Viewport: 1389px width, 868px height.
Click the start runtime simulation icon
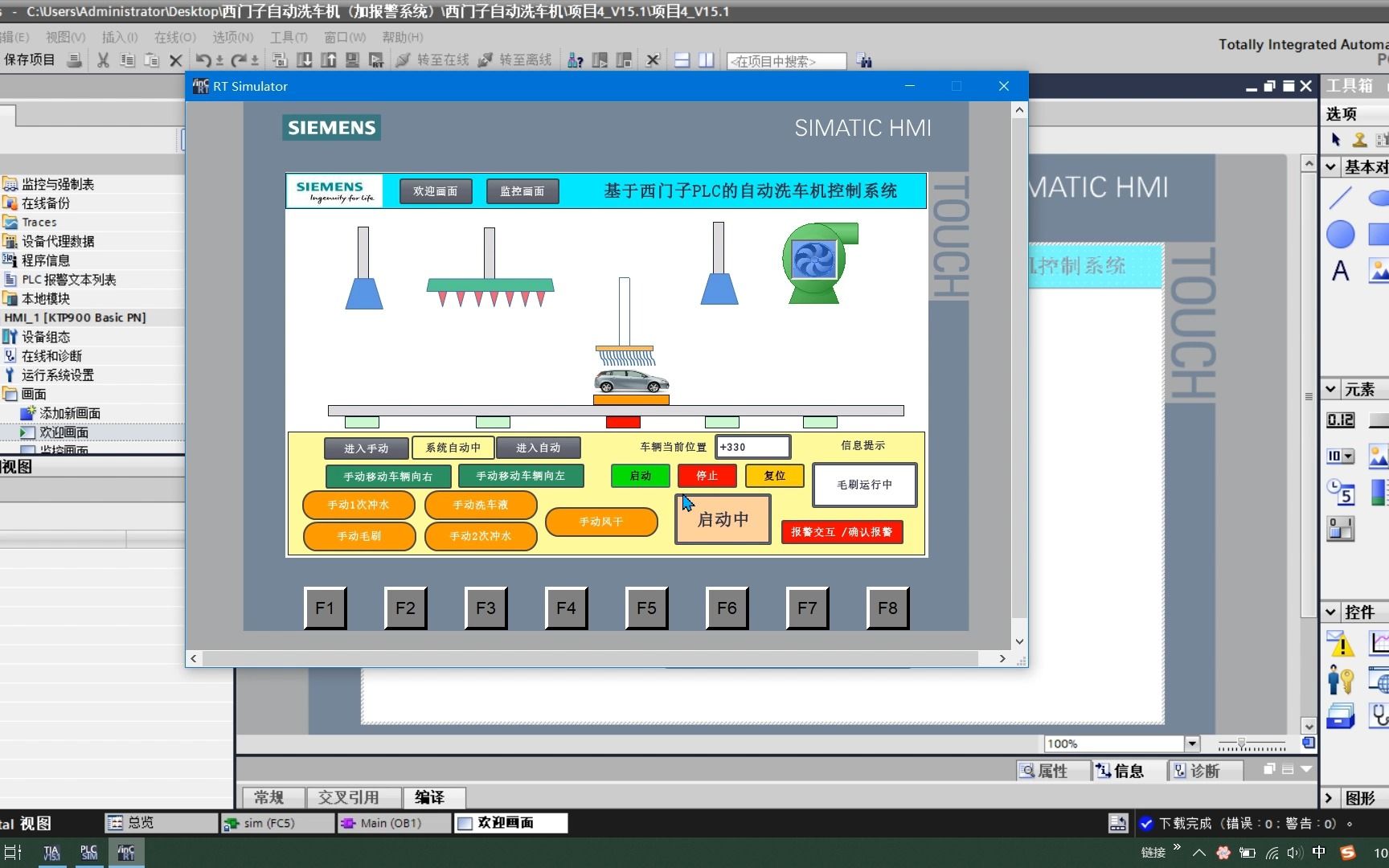pos(376,60)
